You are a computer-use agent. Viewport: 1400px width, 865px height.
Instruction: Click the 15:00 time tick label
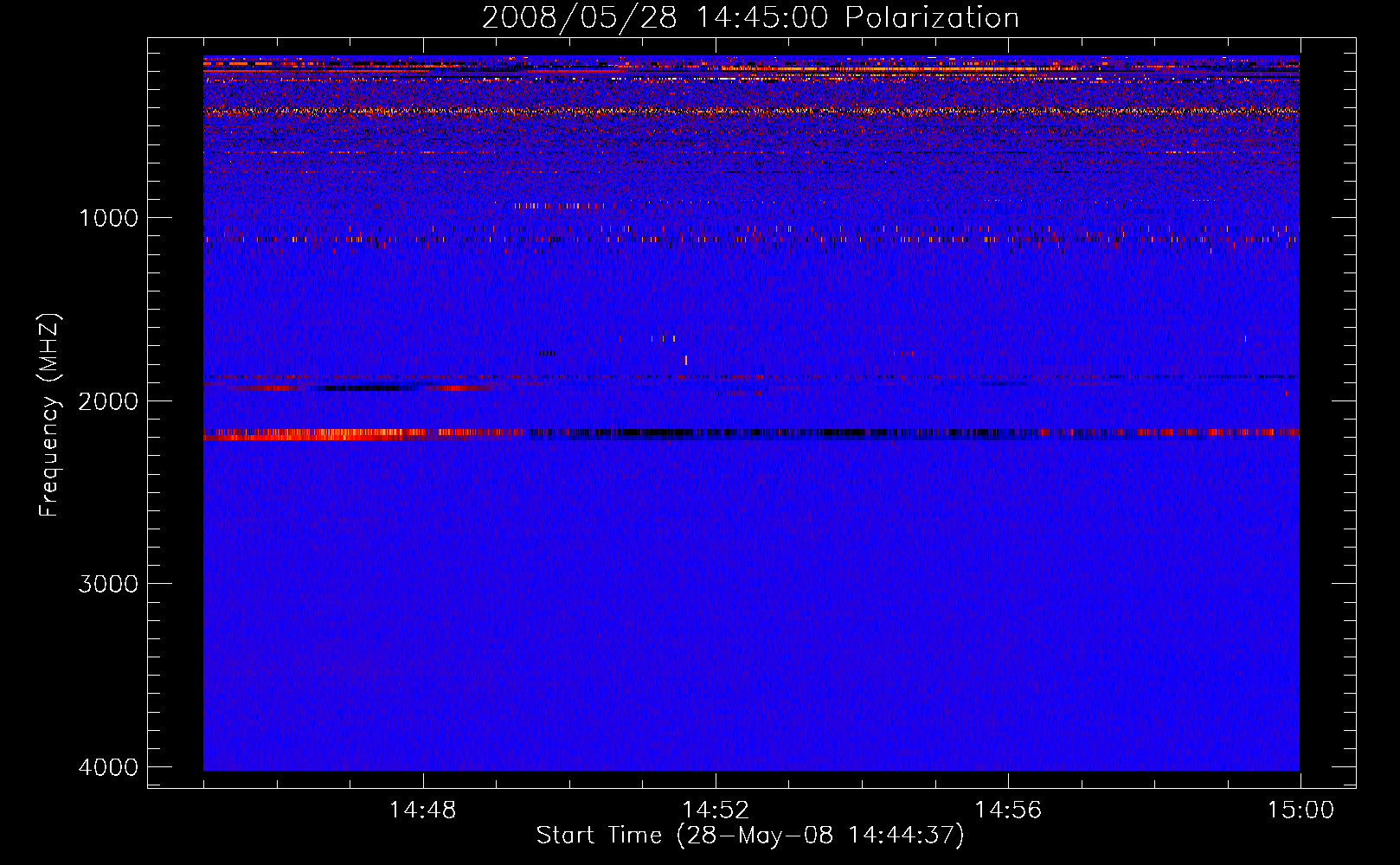pos(1300,811)
